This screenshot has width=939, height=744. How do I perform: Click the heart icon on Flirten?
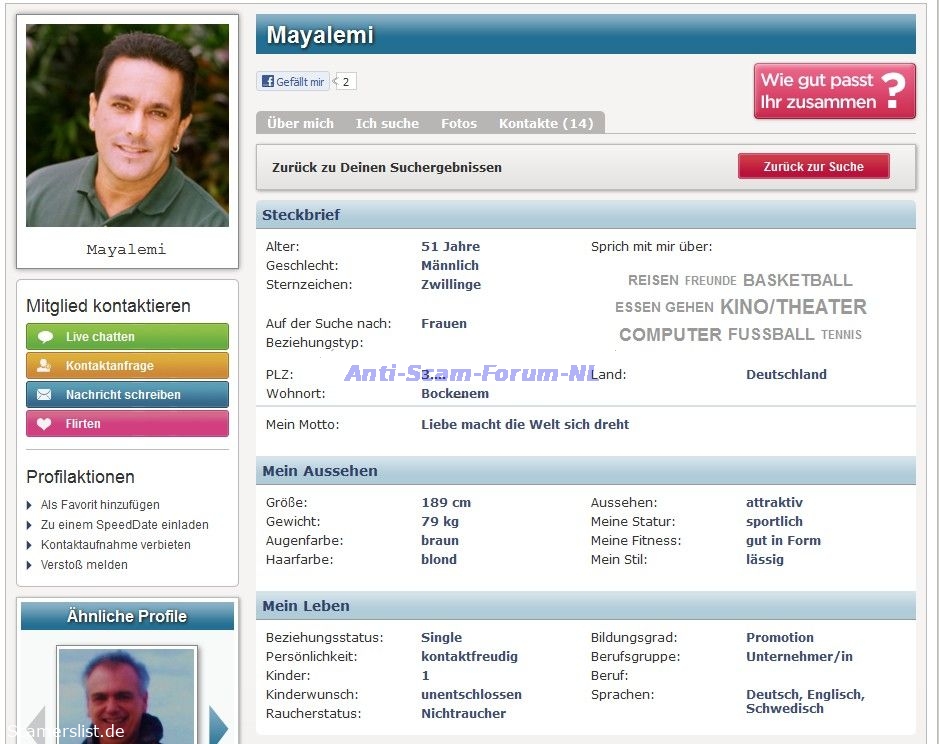pos(45,424)
